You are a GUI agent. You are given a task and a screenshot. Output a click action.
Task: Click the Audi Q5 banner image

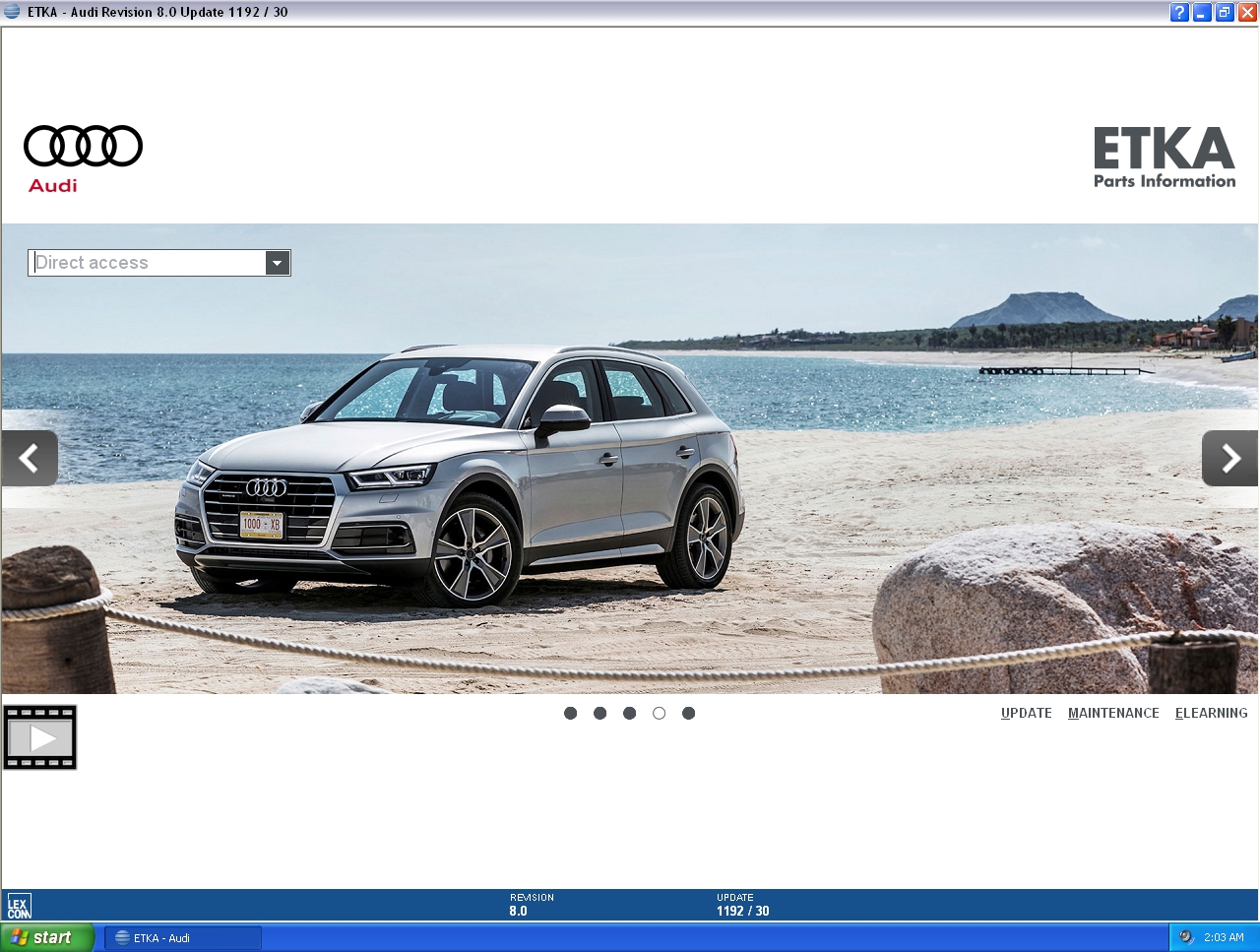[x=630, y=459]
